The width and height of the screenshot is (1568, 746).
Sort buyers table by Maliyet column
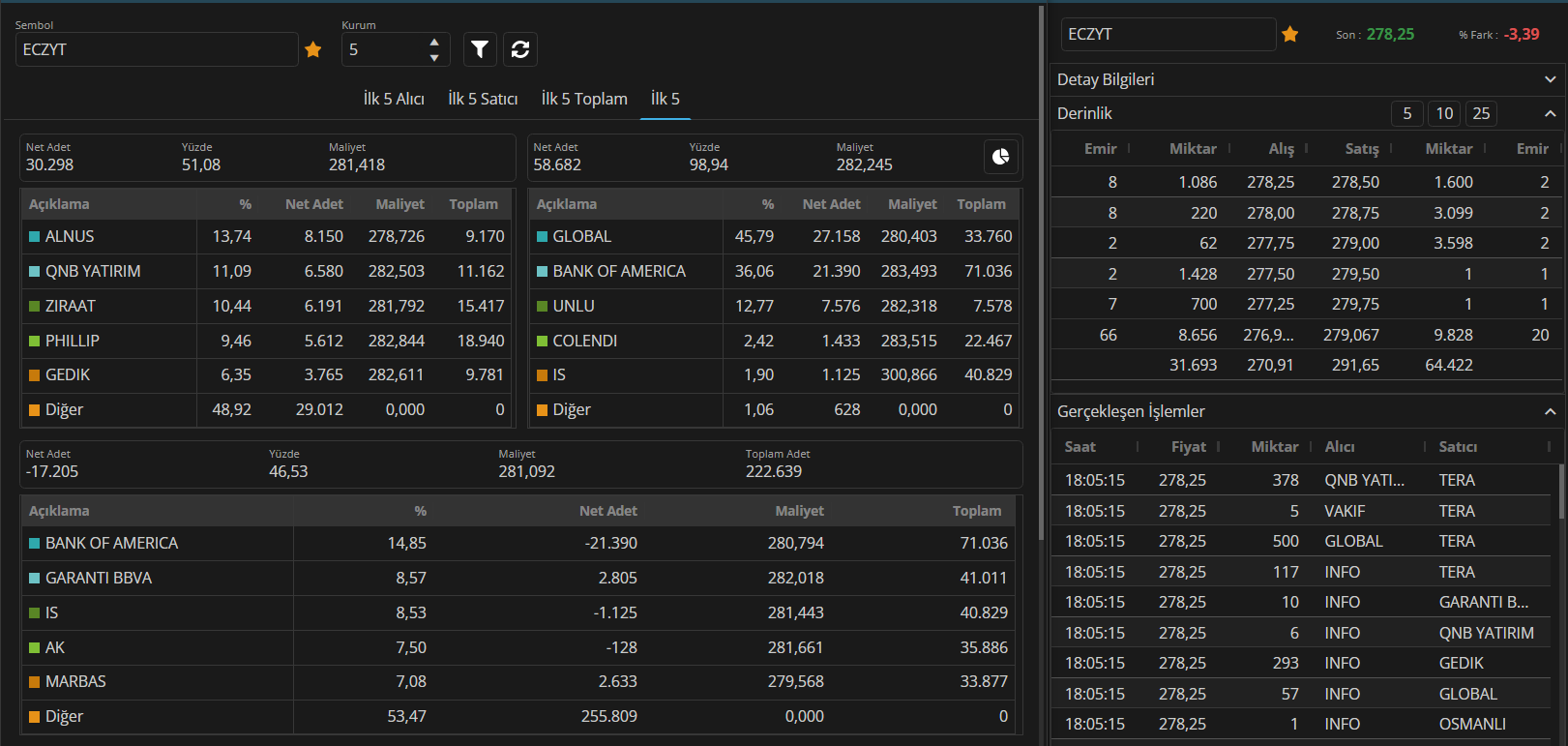click(x=399, y=204)
